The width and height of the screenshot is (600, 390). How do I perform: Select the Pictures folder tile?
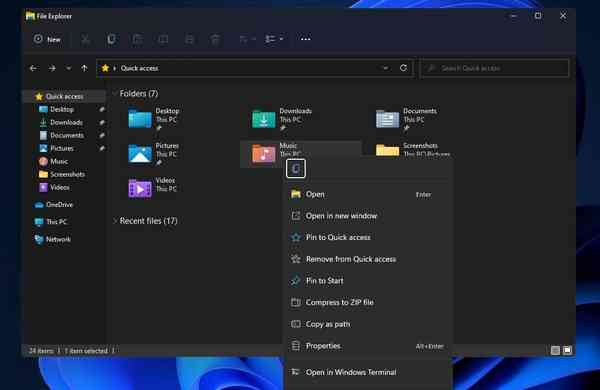coord(154,153)
